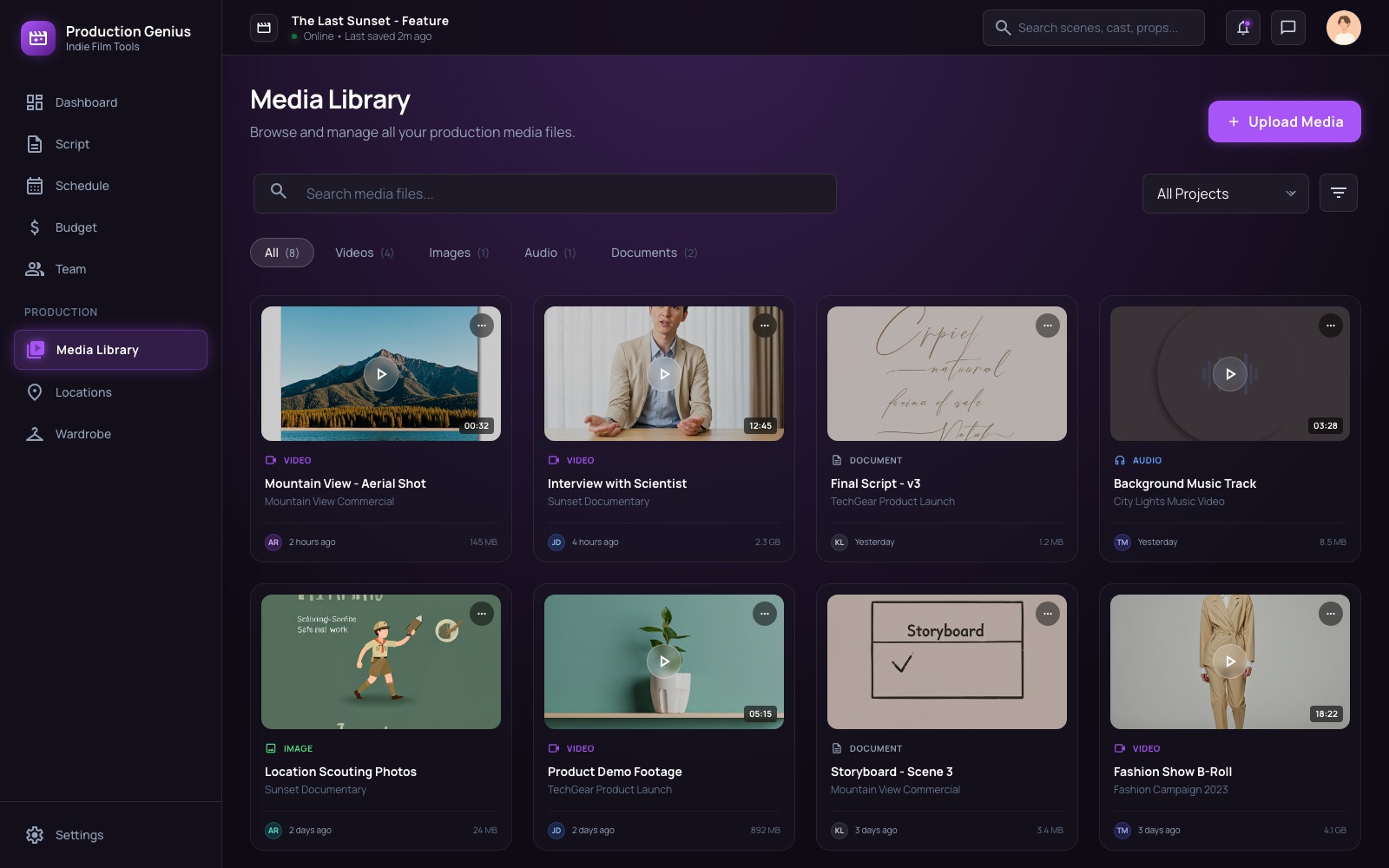This screenshot has height=868, width=1389.
Task: Click the 'TechGear Product Launch' label under Final Script
Action: [x=892, y=502]
